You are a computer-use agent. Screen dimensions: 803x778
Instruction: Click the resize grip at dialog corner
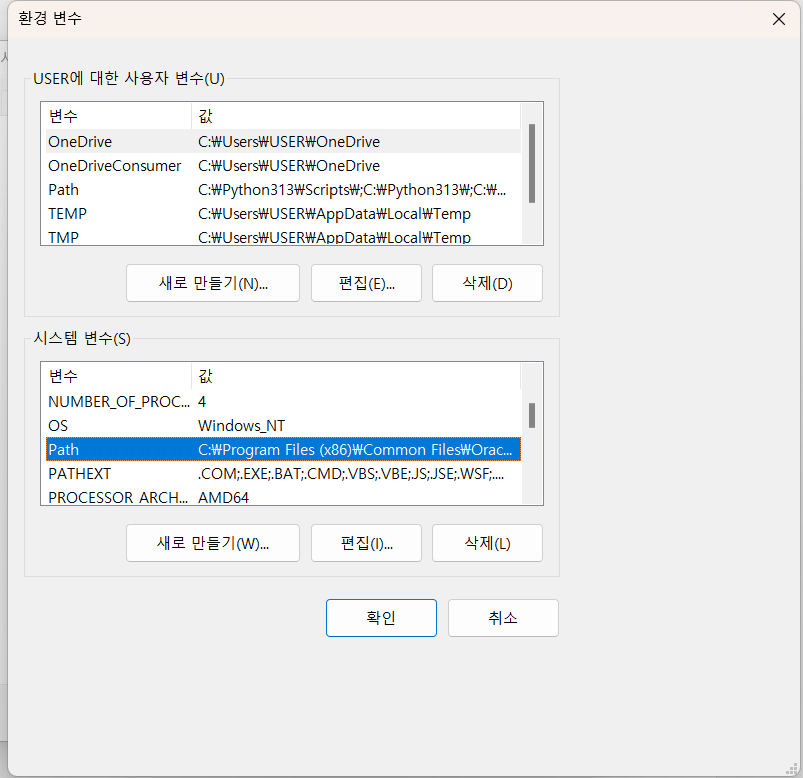point(792,768)
